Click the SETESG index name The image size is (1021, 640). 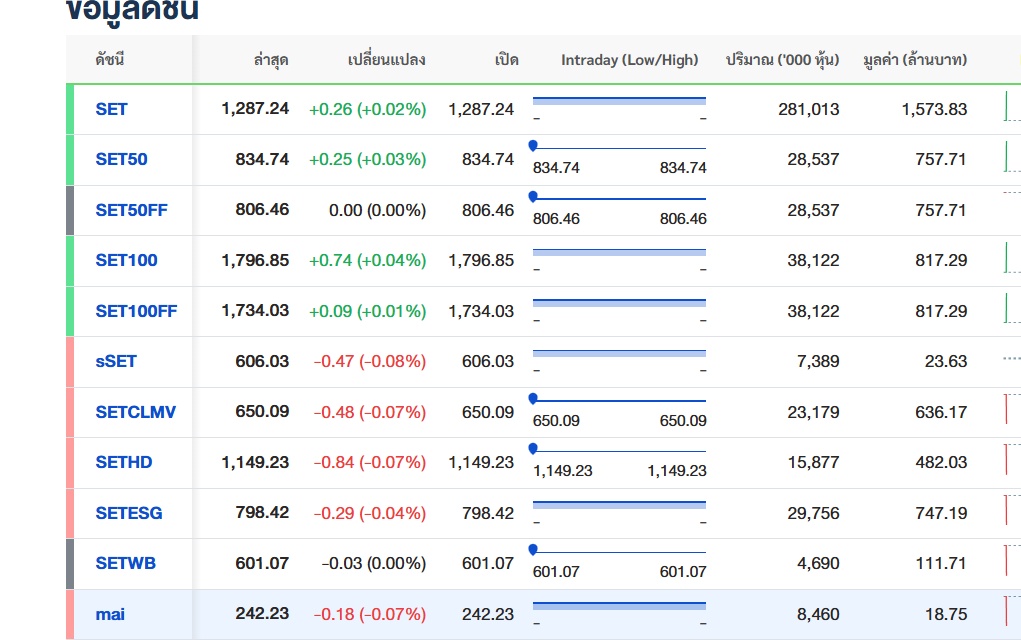pos(128,513)
